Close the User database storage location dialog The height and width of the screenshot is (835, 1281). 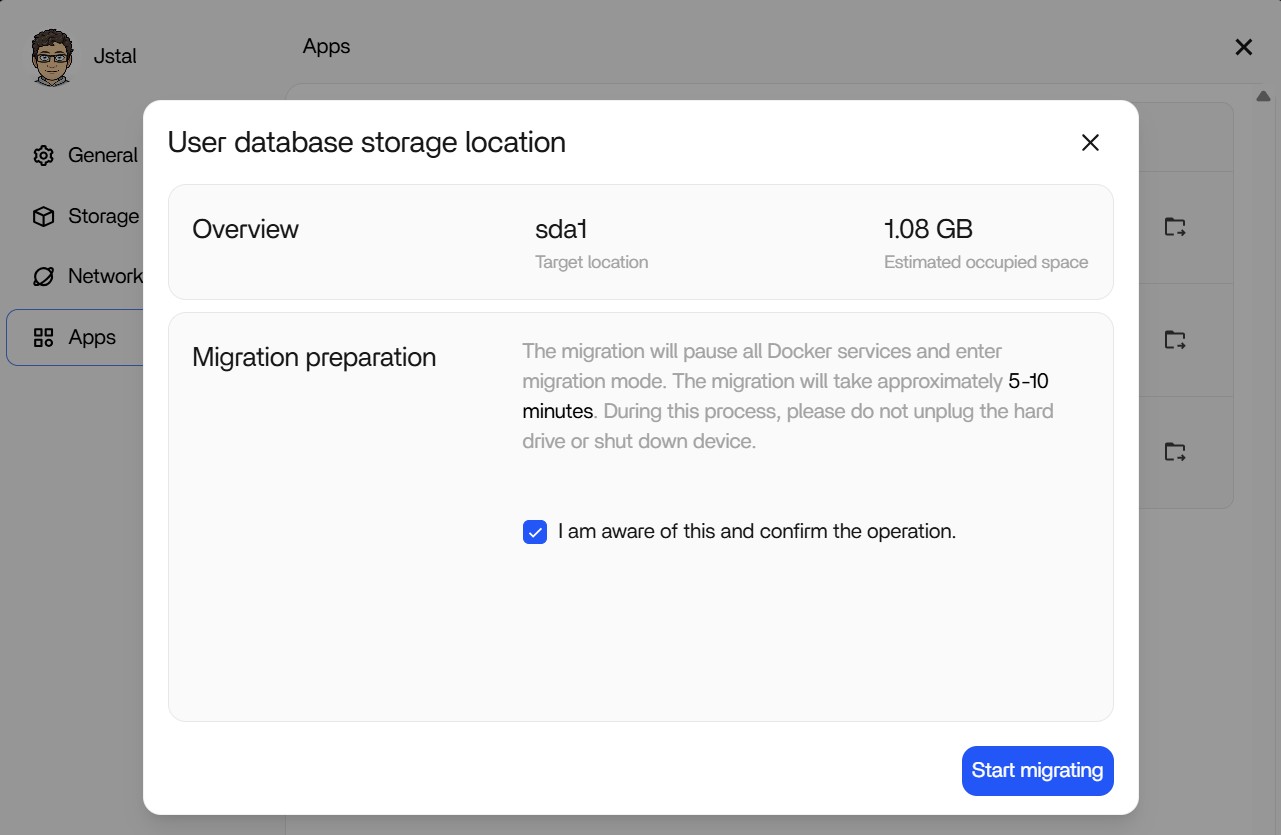pos(1090,143)
